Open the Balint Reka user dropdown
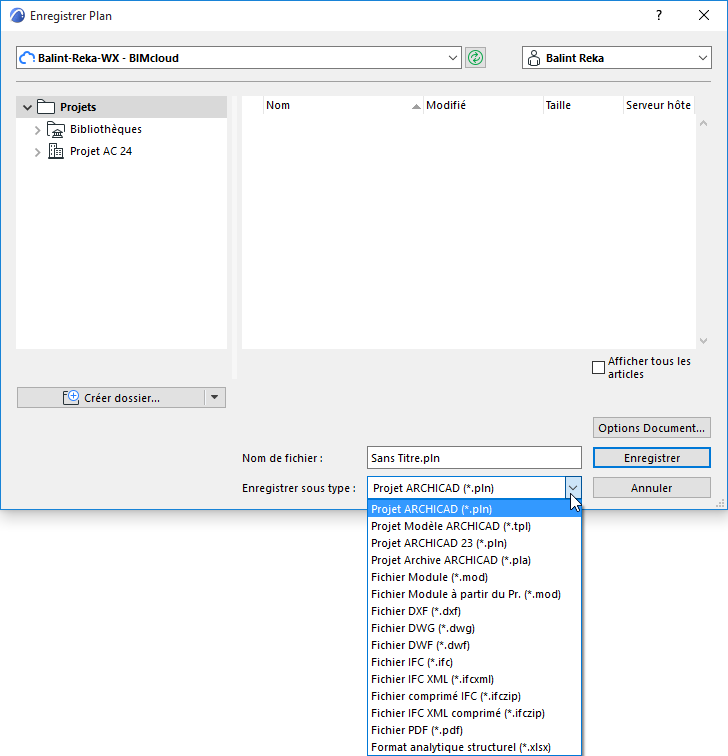Viewport: 728px width, 756px height. (x=702, y=58)
